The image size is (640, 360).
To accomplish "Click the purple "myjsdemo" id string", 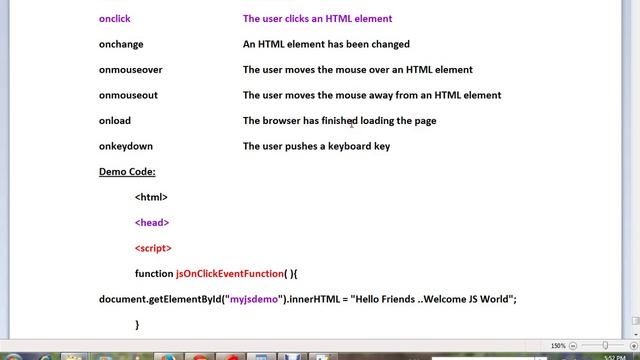I will click(x=254, y=299).
